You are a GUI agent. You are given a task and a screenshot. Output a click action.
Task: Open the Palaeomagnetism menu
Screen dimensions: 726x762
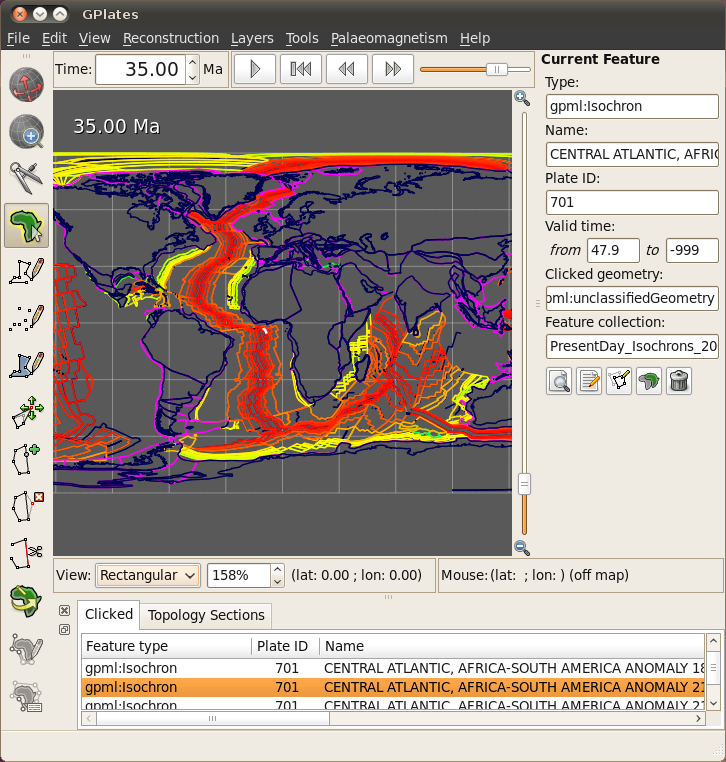[389, 38]
